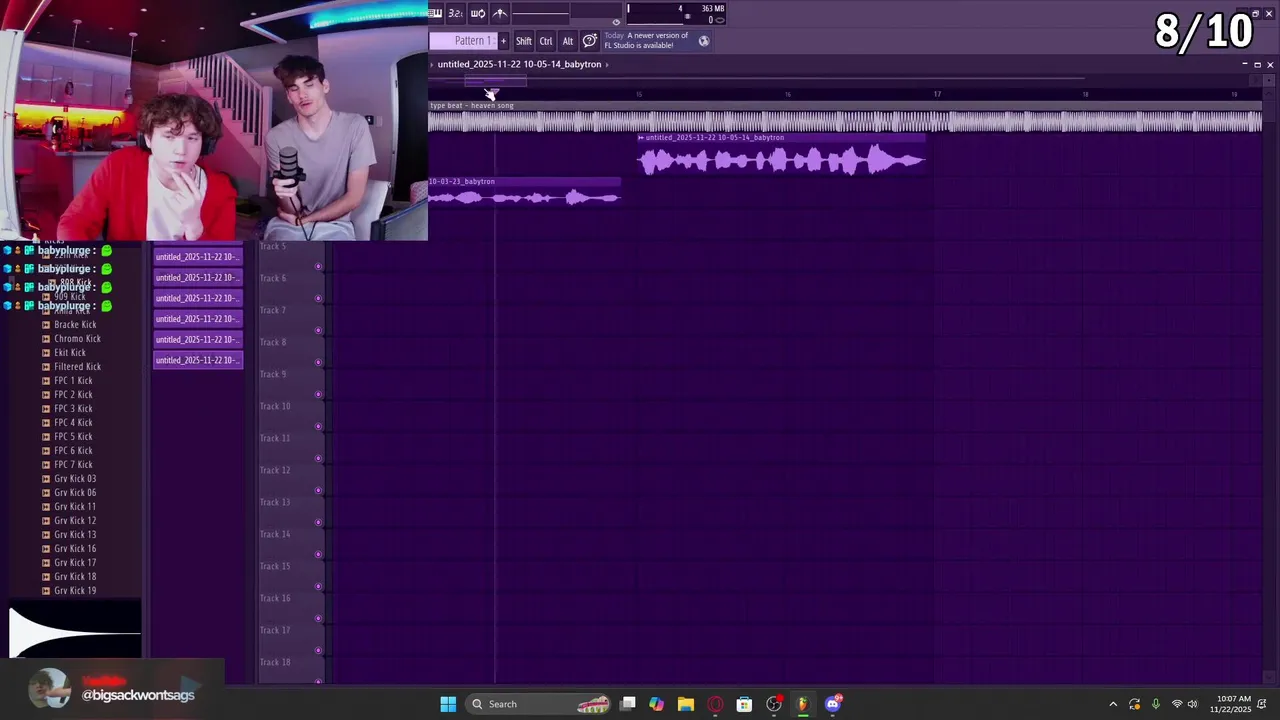
Task: Click the hint bar question-bubble icon
Action: 590,41
